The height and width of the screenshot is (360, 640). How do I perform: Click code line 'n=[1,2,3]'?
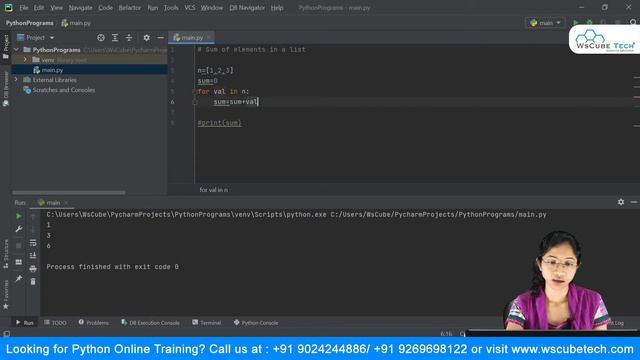click(216, 70)
